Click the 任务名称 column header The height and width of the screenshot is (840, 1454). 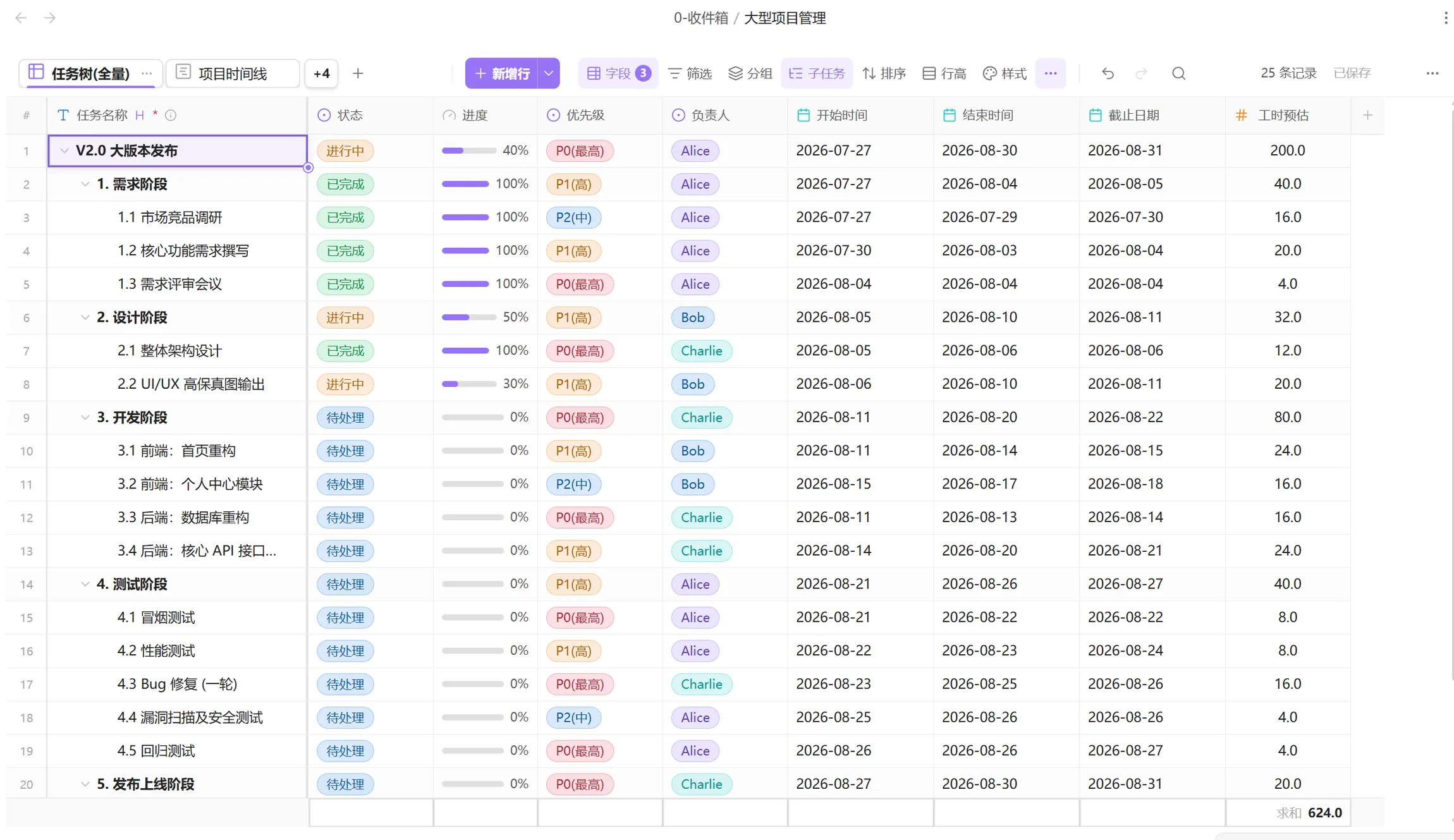tap(177, 115)
